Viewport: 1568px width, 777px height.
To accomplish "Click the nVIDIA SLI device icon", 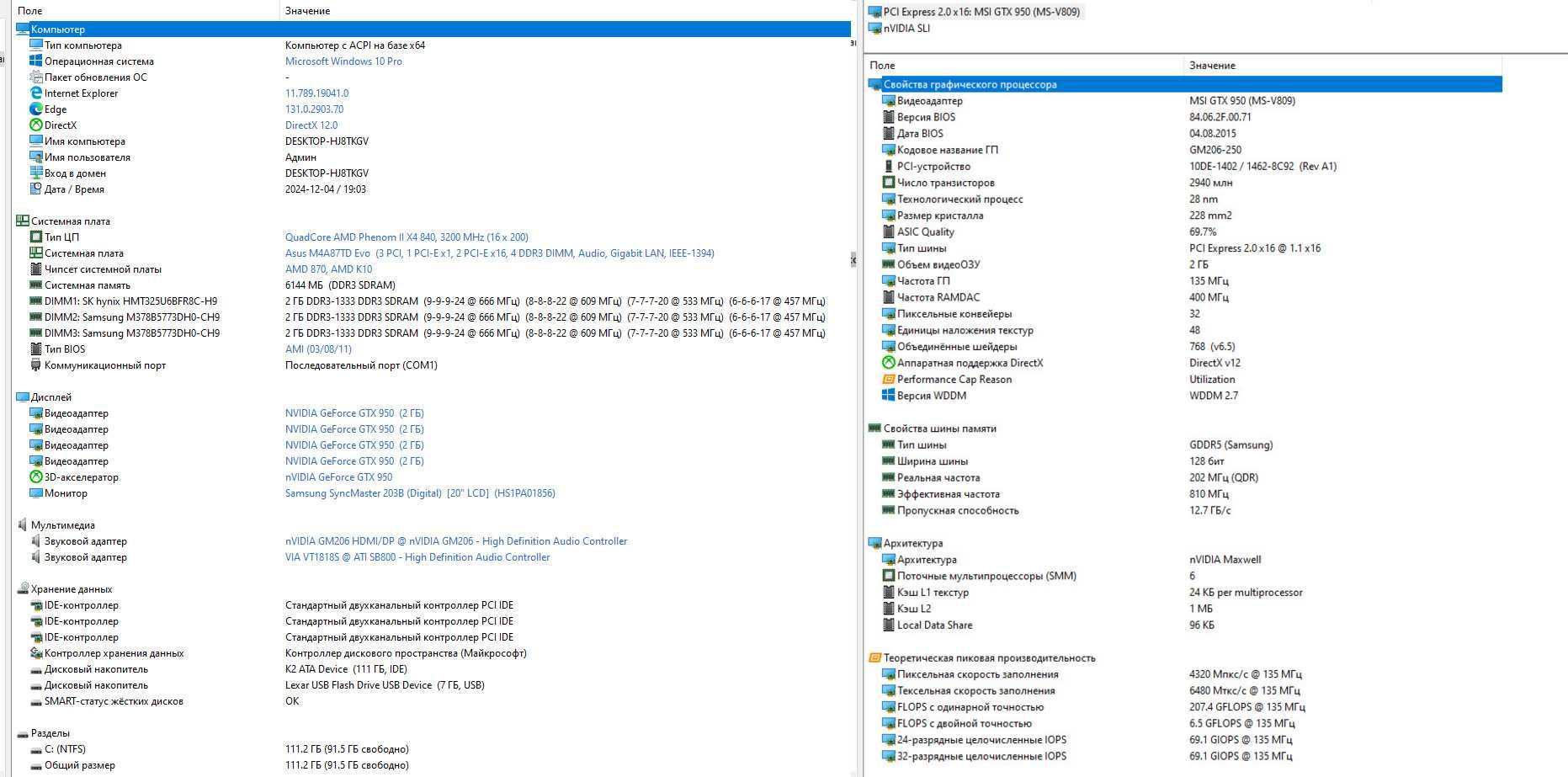I will 874,28.
